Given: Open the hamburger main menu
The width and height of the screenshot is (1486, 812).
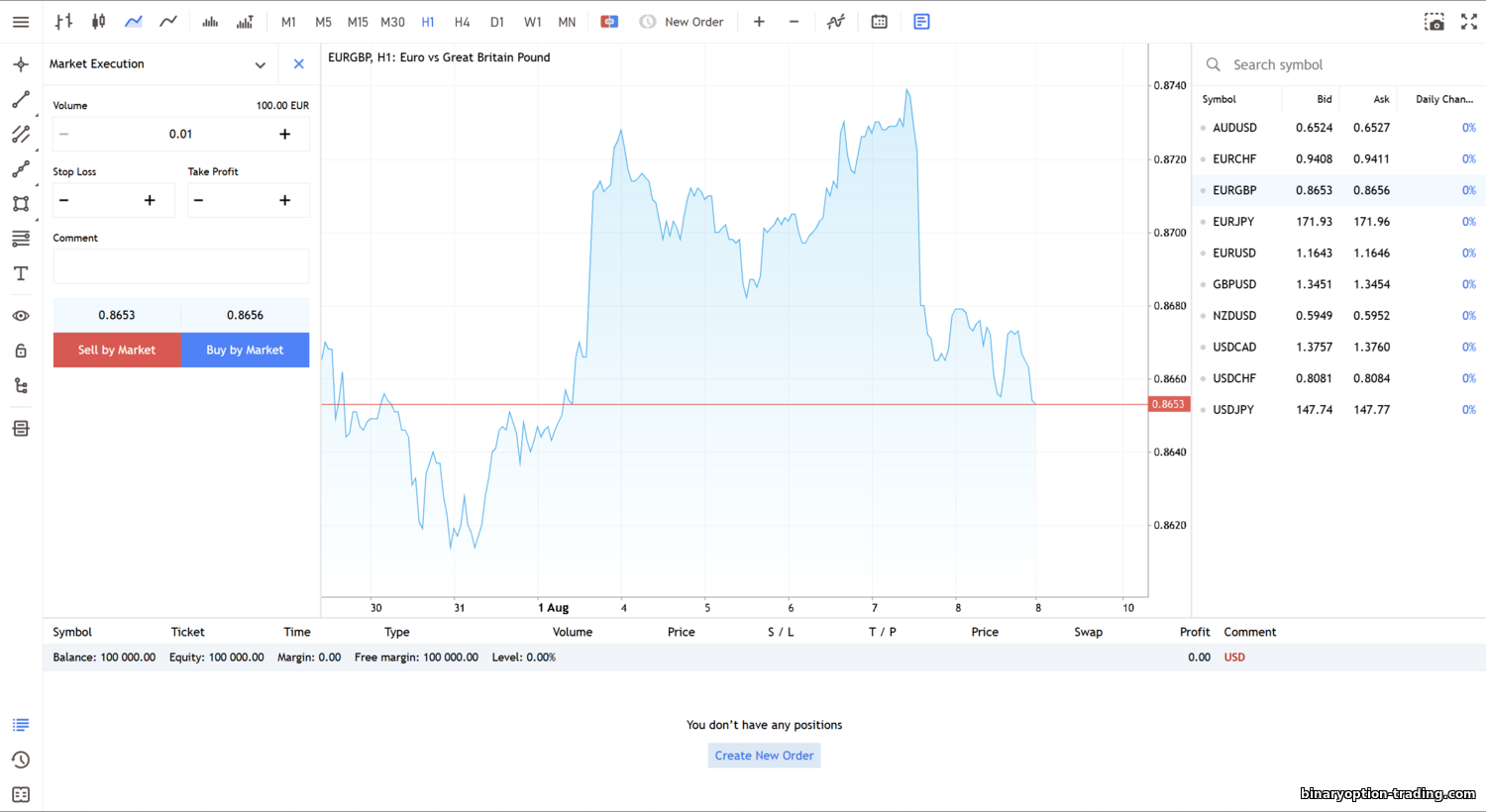Looking at the screenshot, I should coord(21,22).
